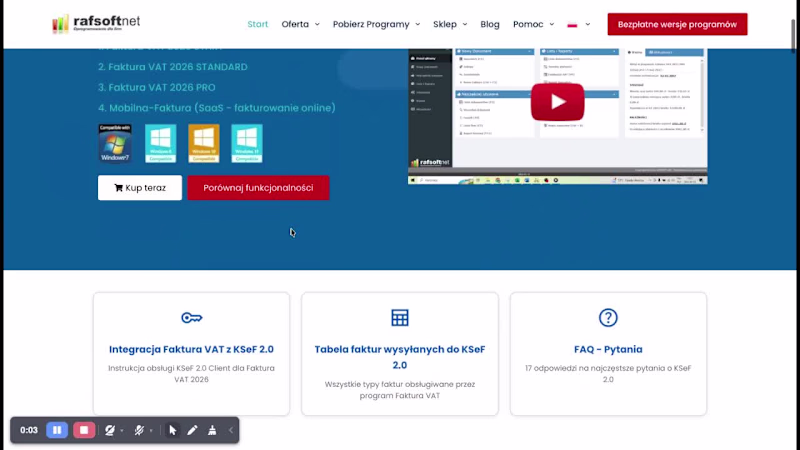This screenshot has width=800, height=450.
Task: Click the Windows 10 compatibility badge
Action: pyautogui.click(x=204, y=143)
